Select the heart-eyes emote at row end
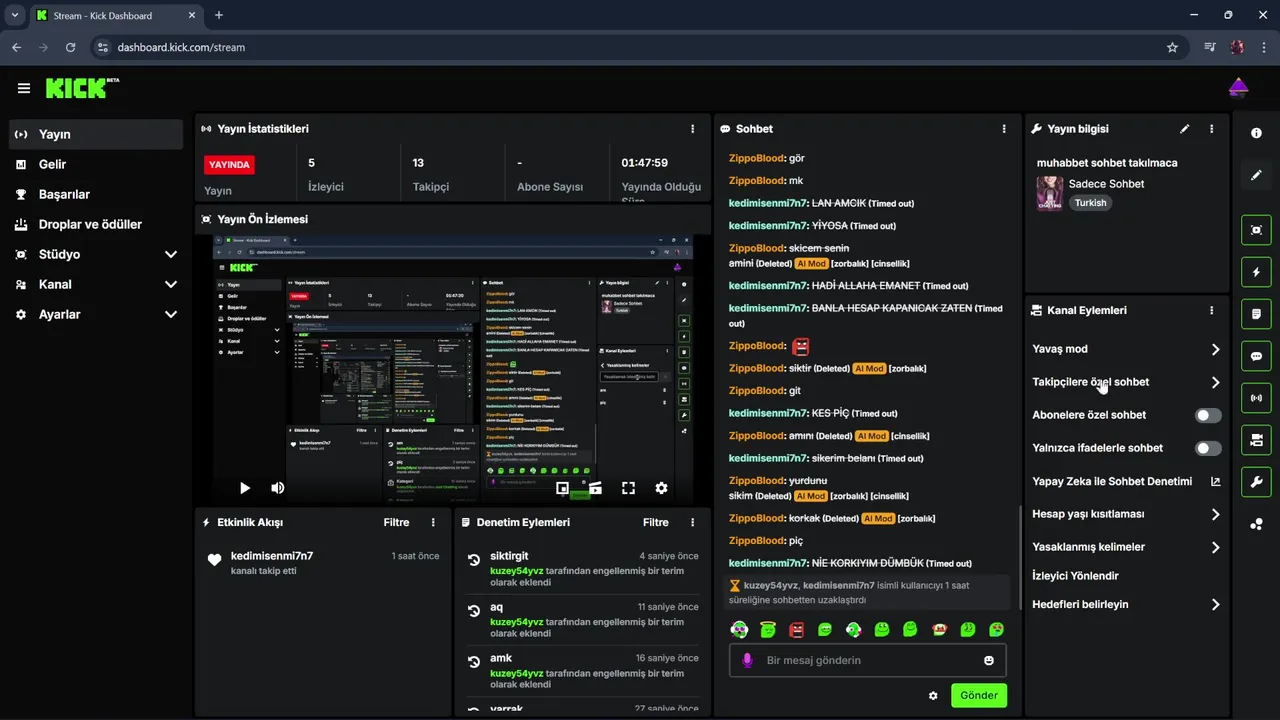This screenshot has width=1280, height=720. pyautogui.click(x=997, y=630)
